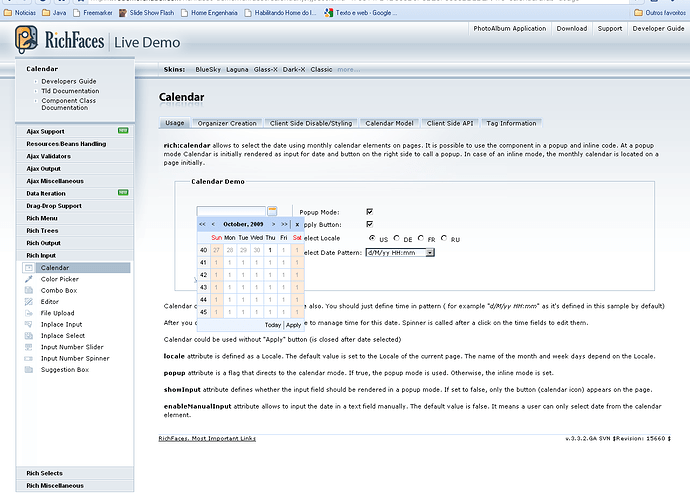The width and height of the screenshot is (690, 500).
Task: Apply the Dark-X skin
Action: tap(294, 70)
